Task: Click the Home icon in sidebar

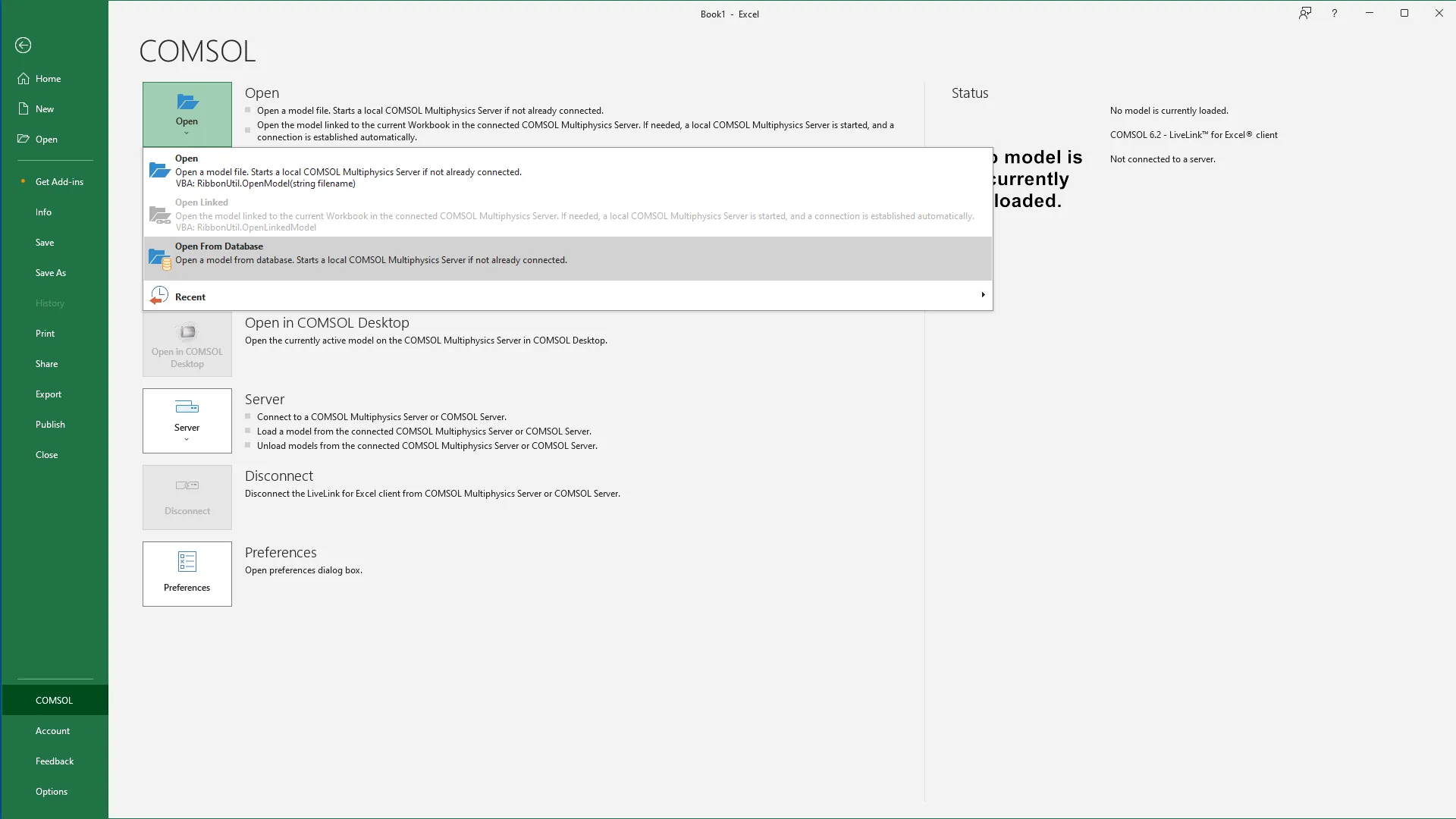Action: 24,79
